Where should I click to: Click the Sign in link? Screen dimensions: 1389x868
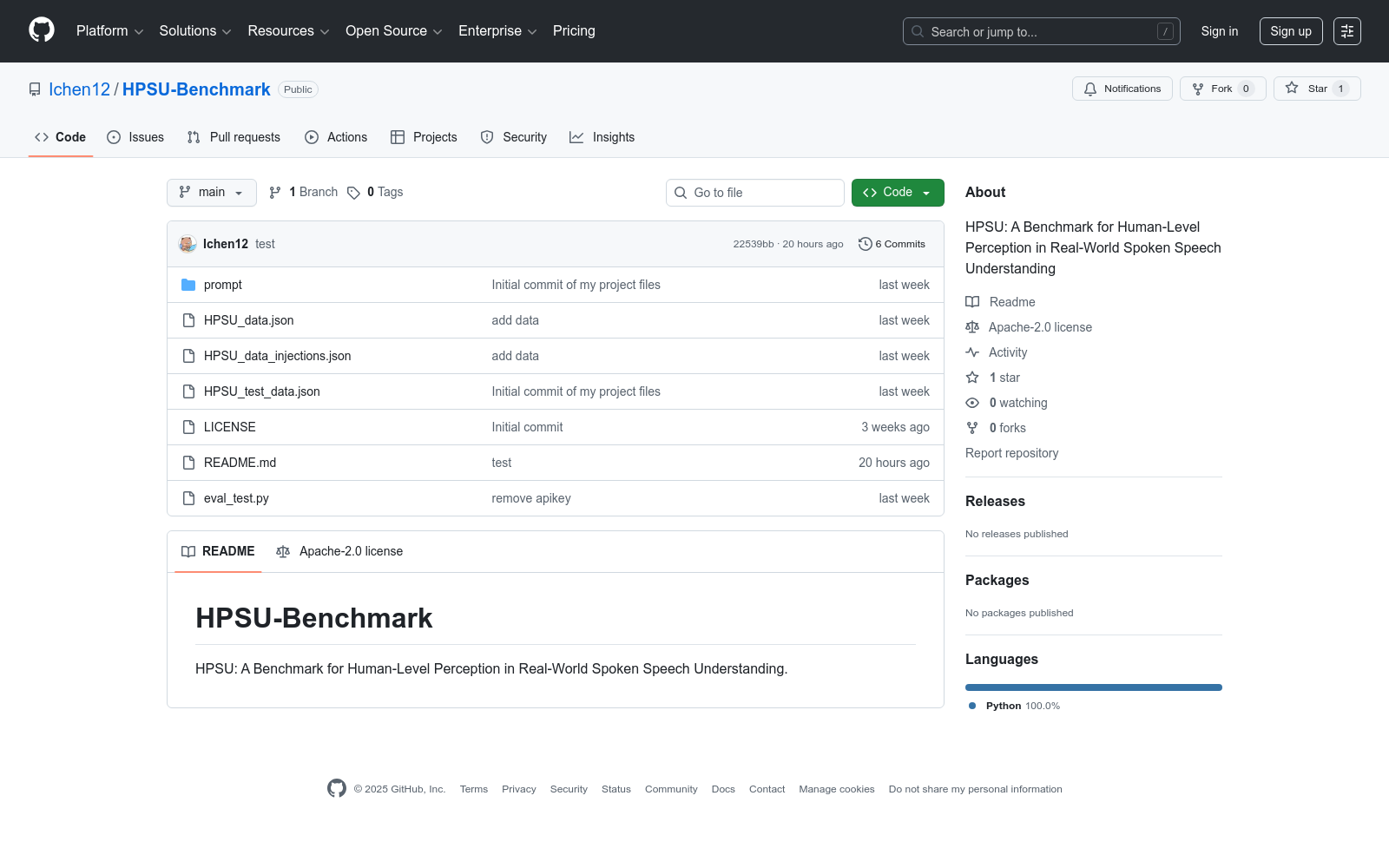pos(1220,31)
